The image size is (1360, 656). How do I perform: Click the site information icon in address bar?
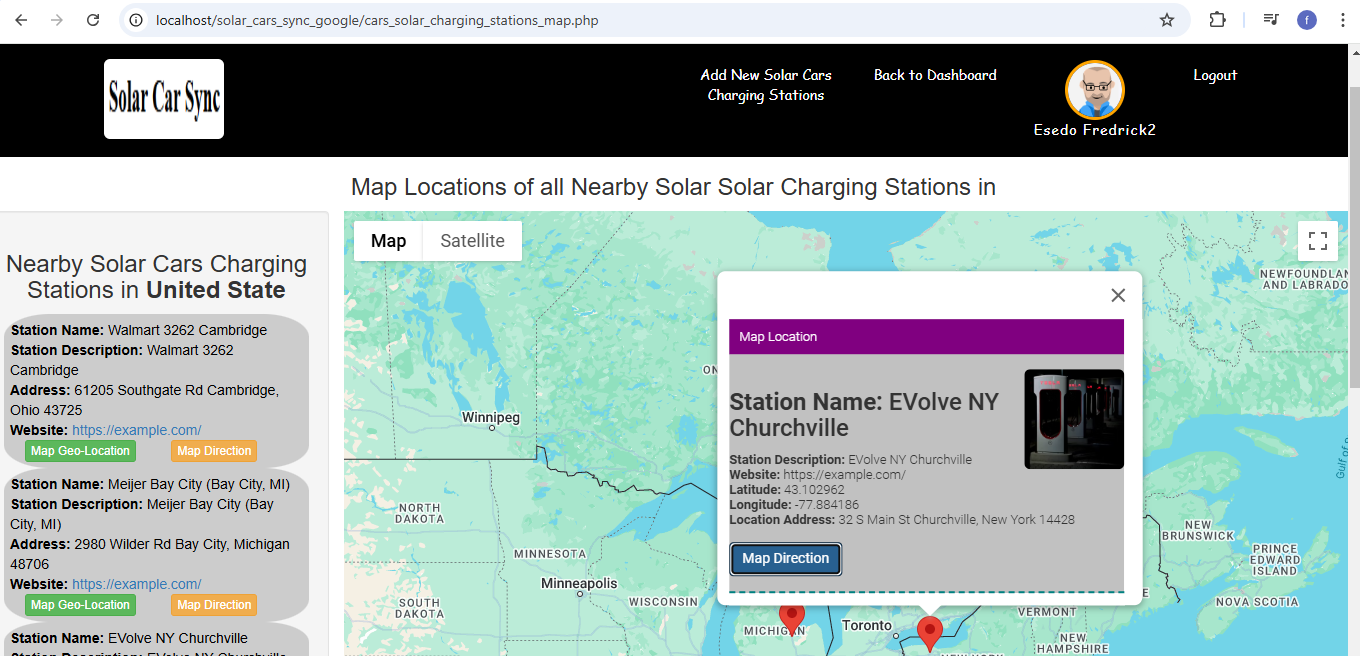coord(135,19)
